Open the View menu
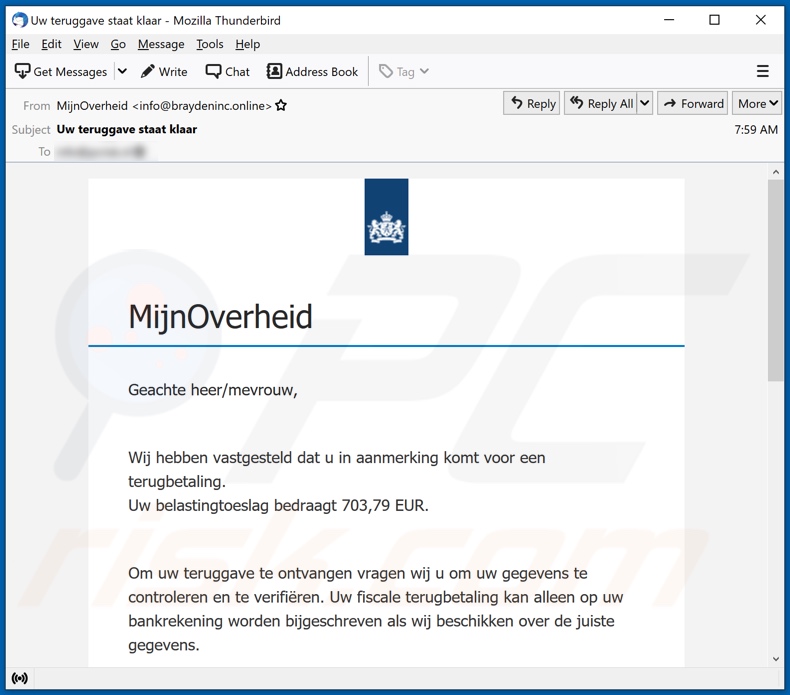Viewport: 790px width, 695px height. (x=86, y=44)
